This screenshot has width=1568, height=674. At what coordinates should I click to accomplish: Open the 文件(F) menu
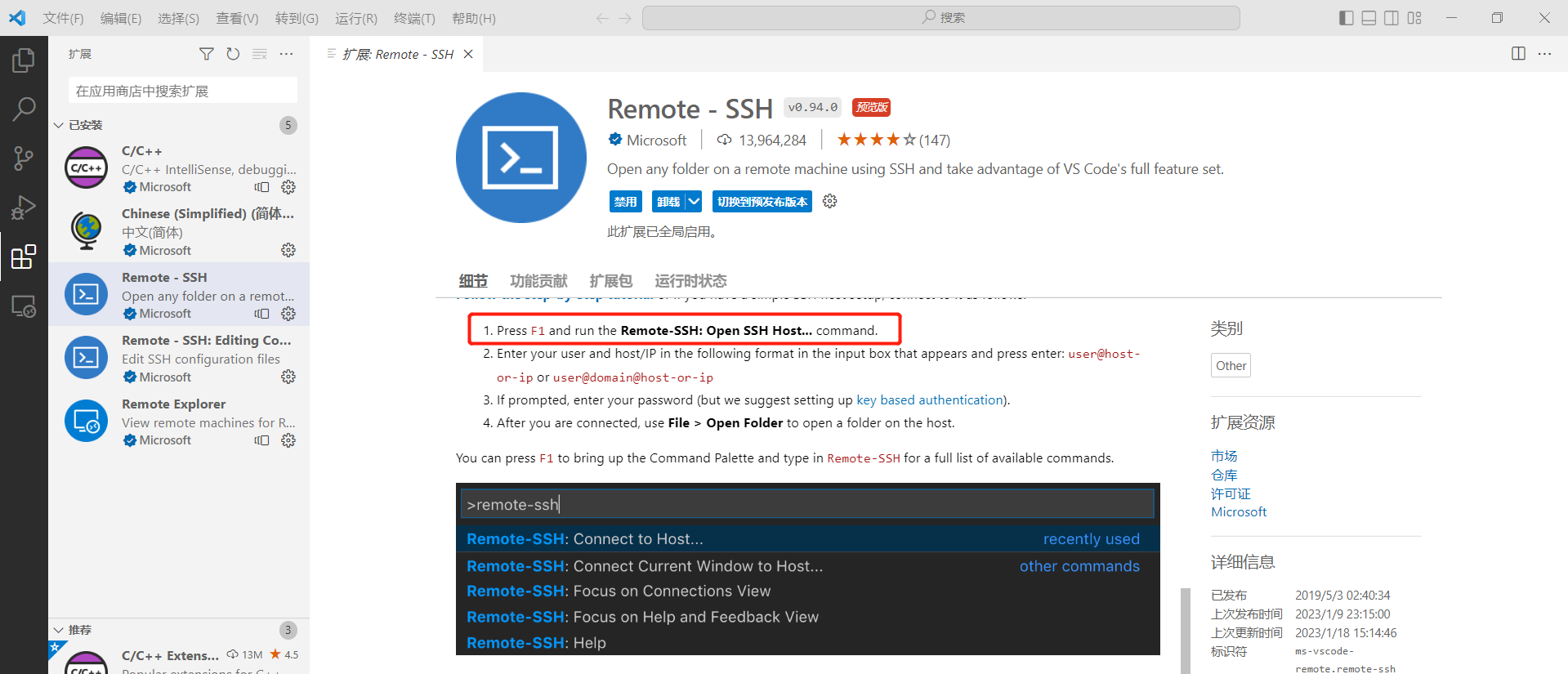coord(63,18)
